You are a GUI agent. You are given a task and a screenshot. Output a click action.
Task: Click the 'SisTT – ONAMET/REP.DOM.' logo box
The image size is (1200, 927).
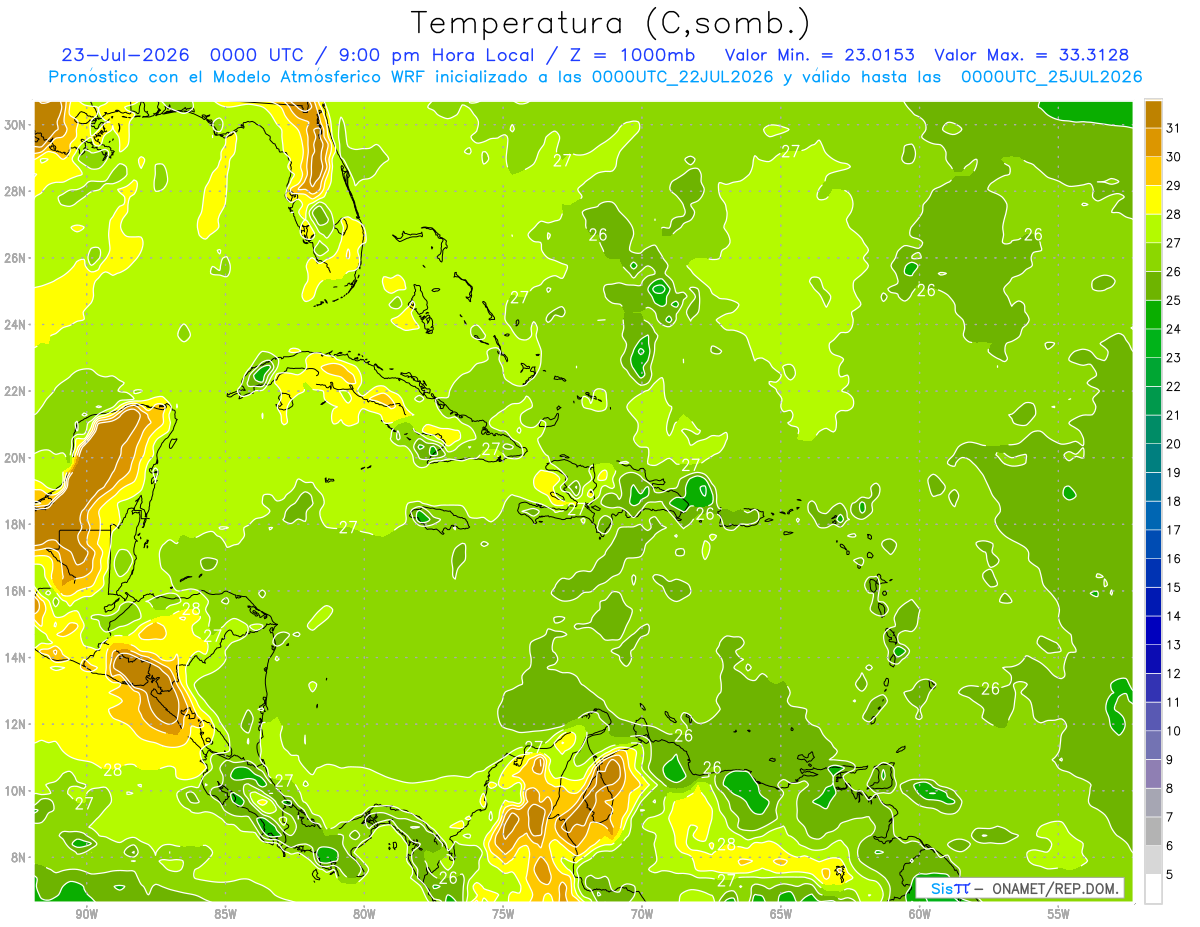[1019, 888]
